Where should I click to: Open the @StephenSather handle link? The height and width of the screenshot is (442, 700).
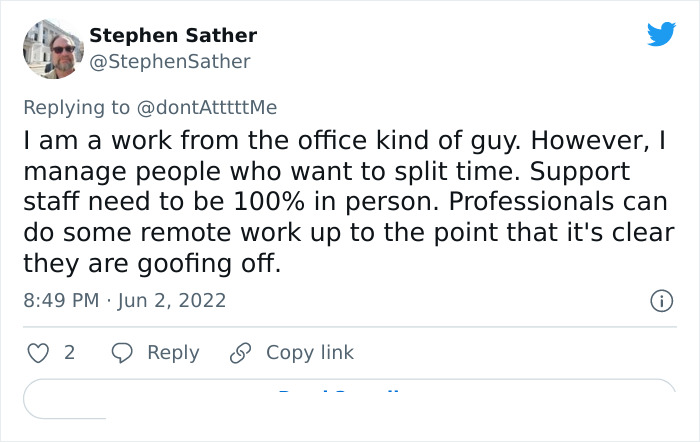click(170, 62)
